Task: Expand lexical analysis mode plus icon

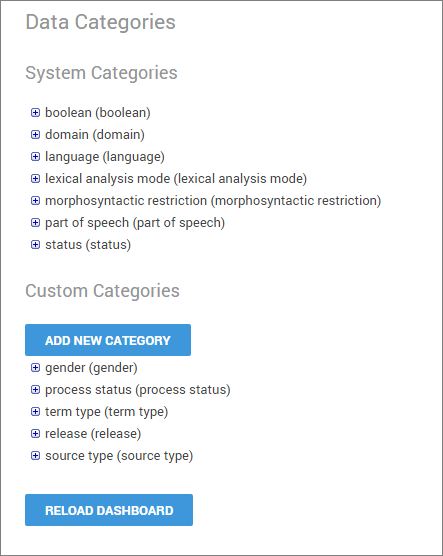Action: 35,178
